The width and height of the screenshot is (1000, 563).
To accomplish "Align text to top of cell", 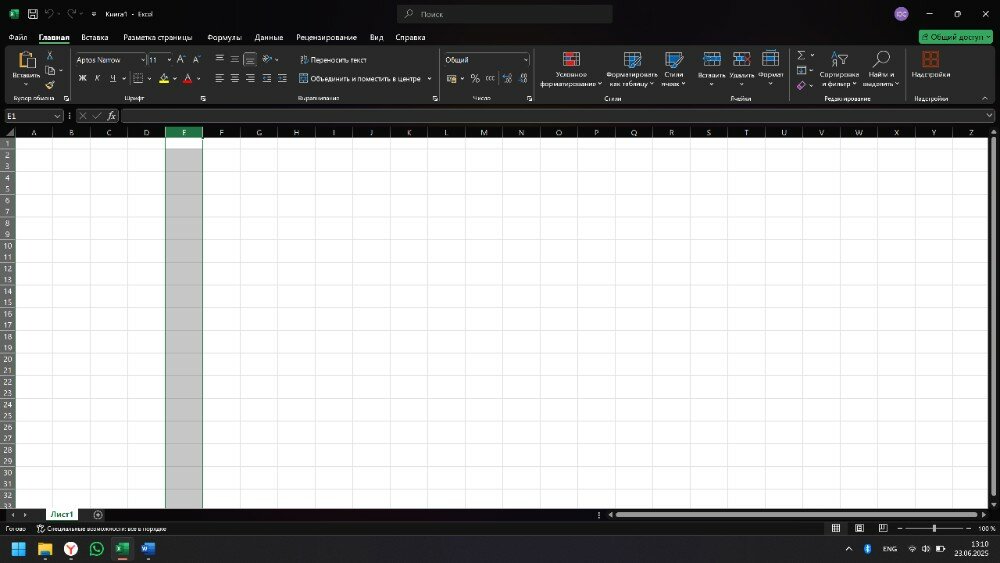I will 219,59.
